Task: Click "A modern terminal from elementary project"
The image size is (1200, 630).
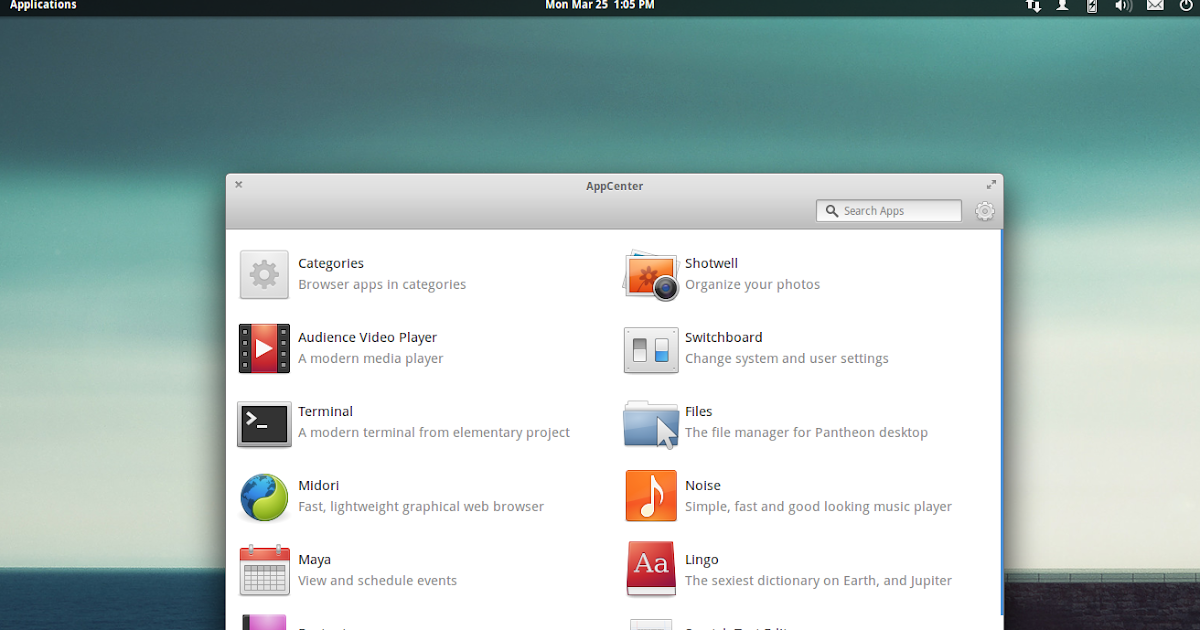Action: click(x=434, y=433)
